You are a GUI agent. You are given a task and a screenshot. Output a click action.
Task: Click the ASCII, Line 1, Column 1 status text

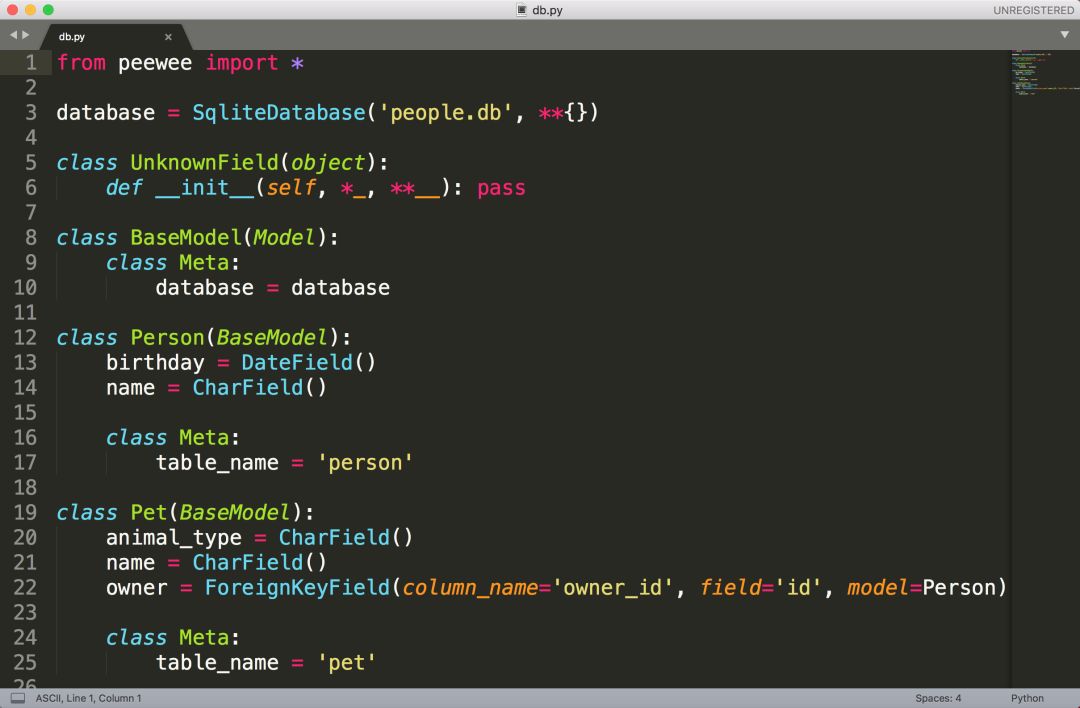pyautogui.click(x=88, y=698)
